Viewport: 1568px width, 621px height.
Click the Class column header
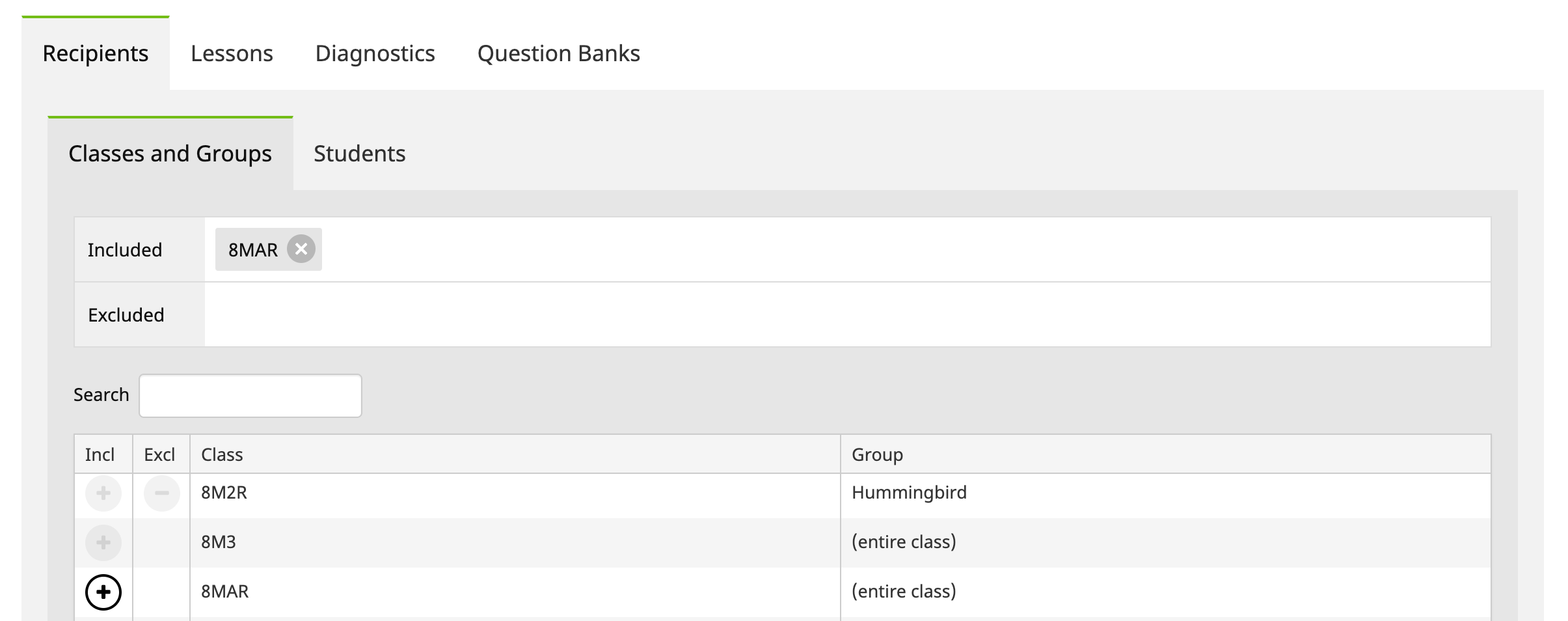(222, 454)
